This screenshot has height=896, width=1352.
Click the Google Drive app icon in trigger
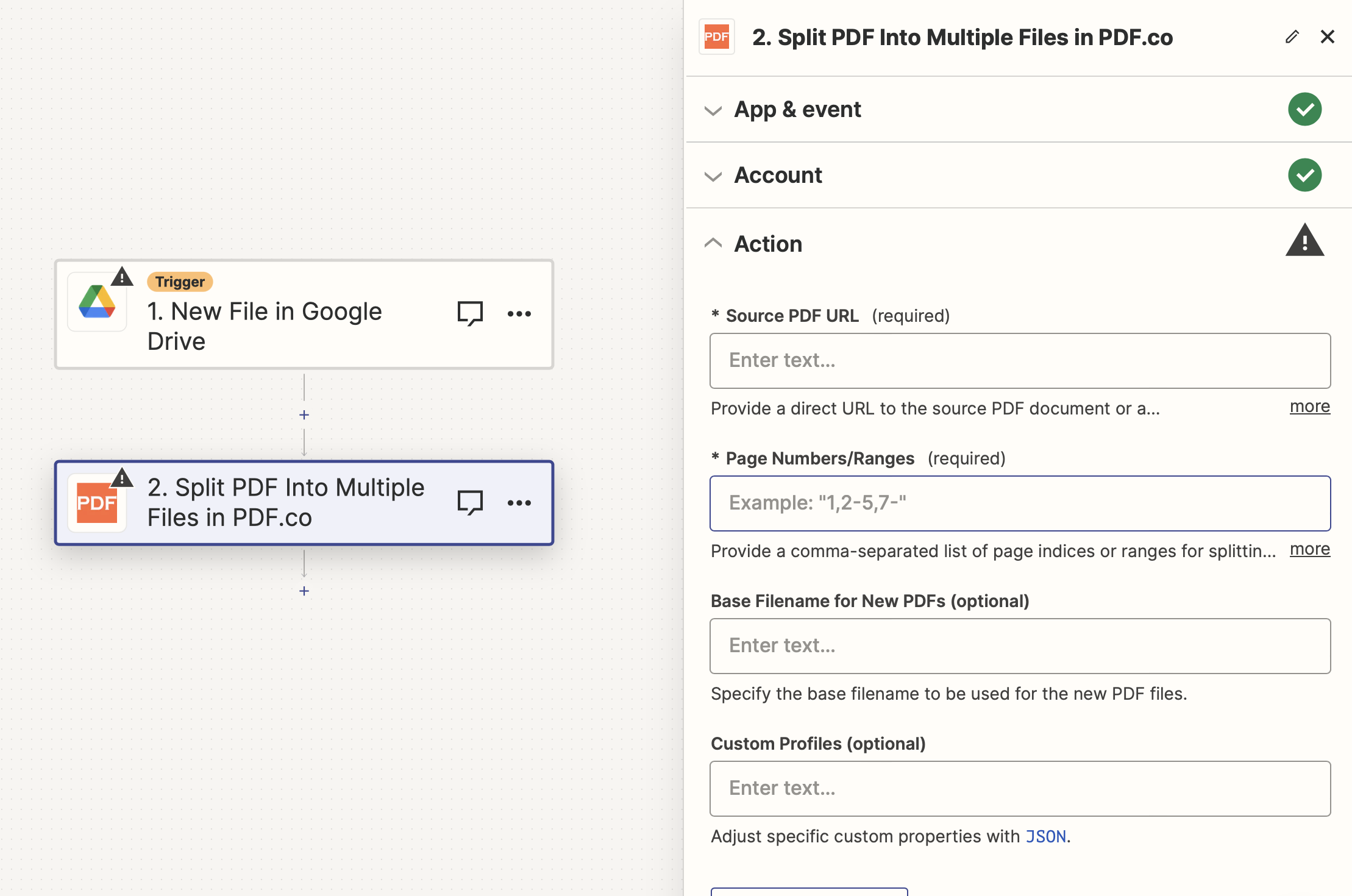tap(97, 302)
